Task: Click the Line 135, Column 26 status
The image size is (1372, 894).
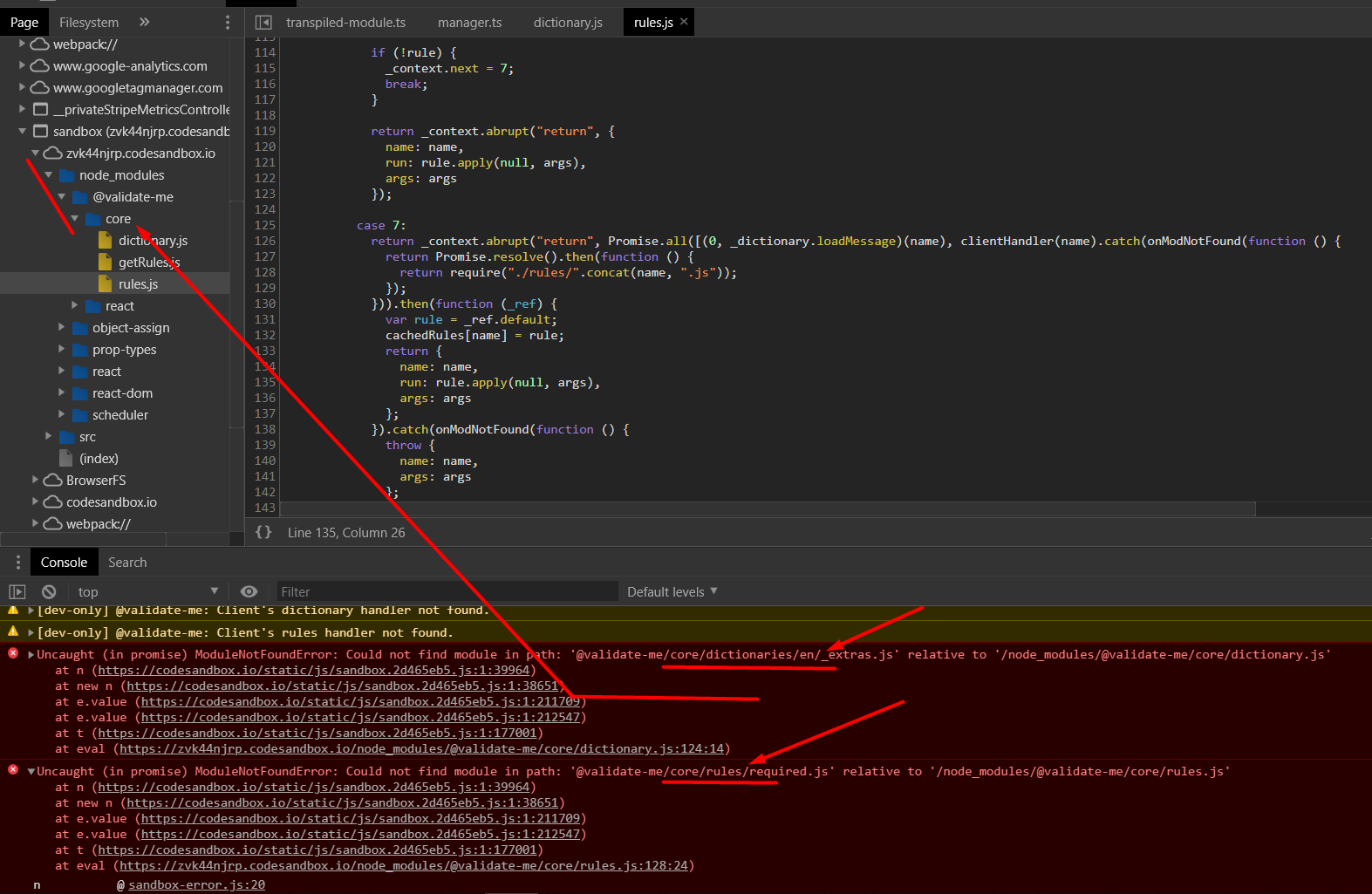Action: point(346,532)
